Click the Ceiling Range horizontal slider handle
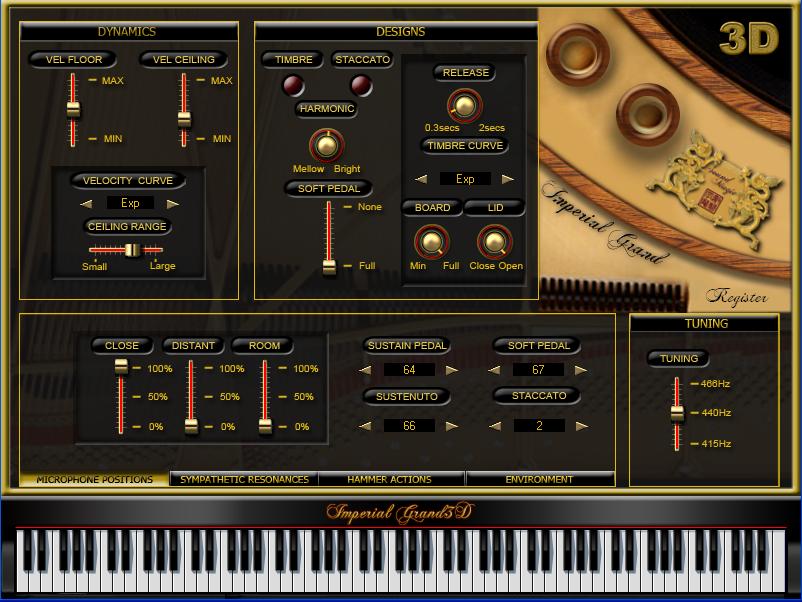Screen dimensions: 802x602 pos(132,250)
